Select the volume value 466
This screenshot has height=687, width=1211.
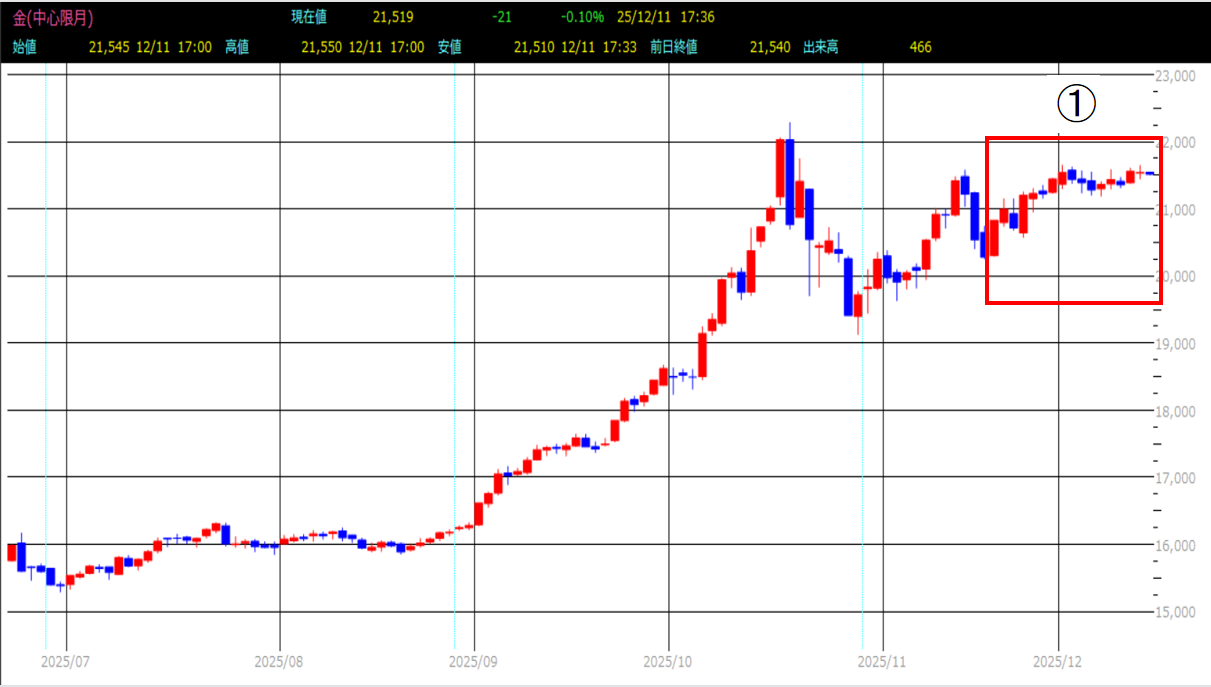coord(920,47)
